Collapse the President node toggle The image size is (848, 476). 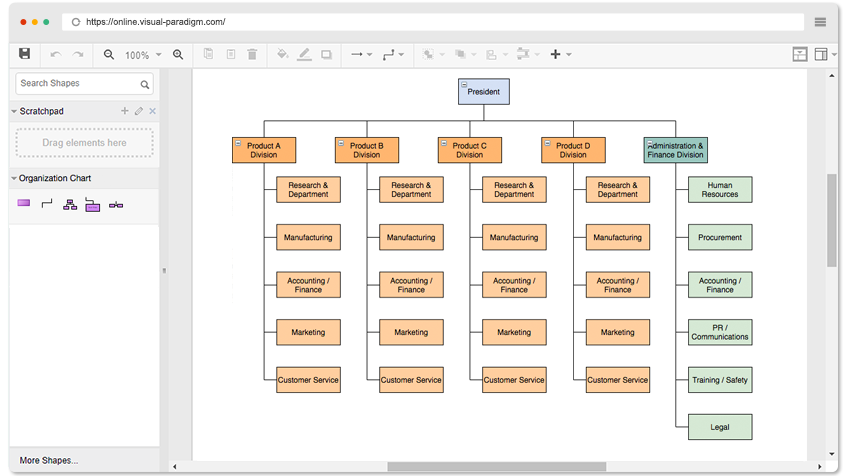464,85
